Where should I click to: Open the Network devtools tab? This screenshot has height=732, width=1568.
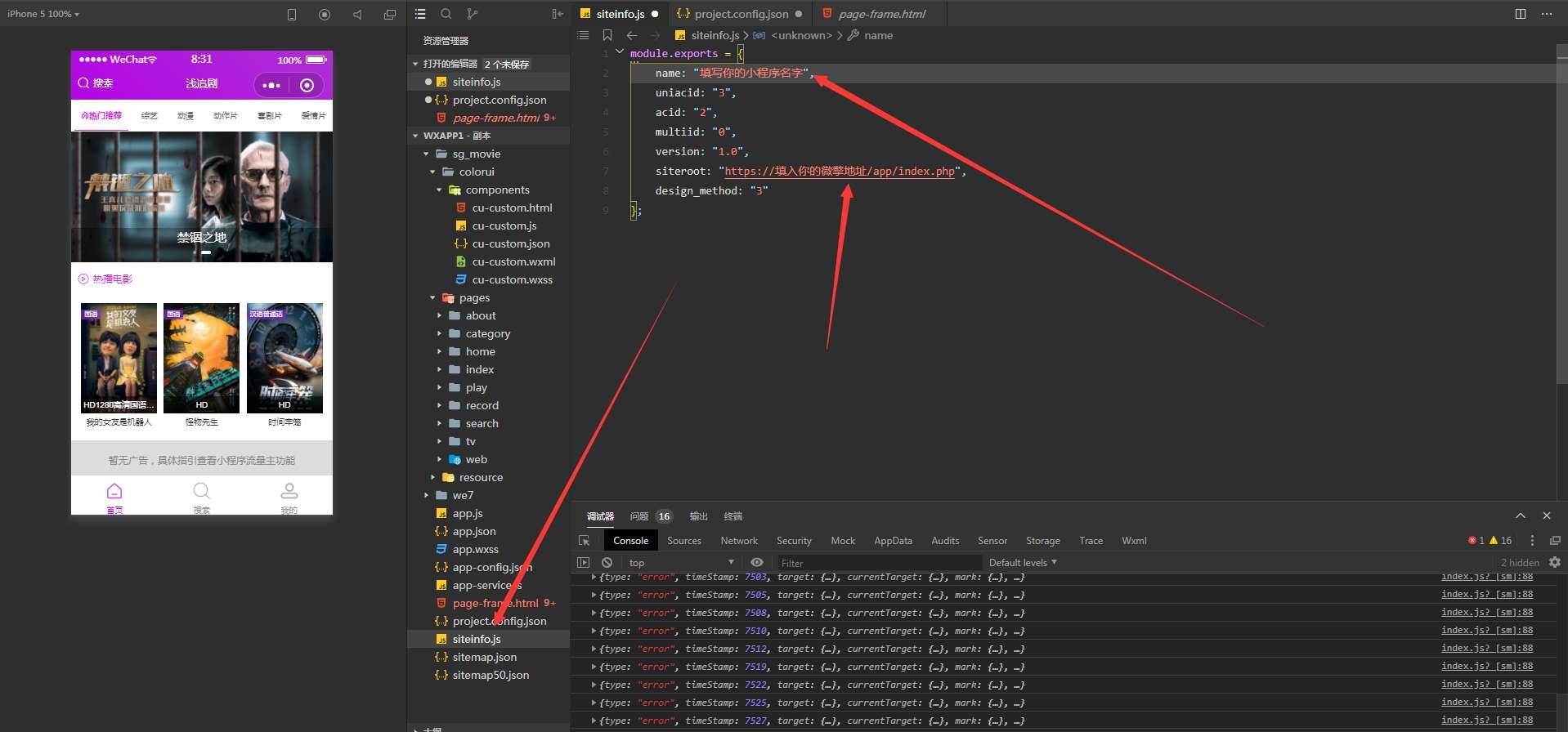point(739,540)
